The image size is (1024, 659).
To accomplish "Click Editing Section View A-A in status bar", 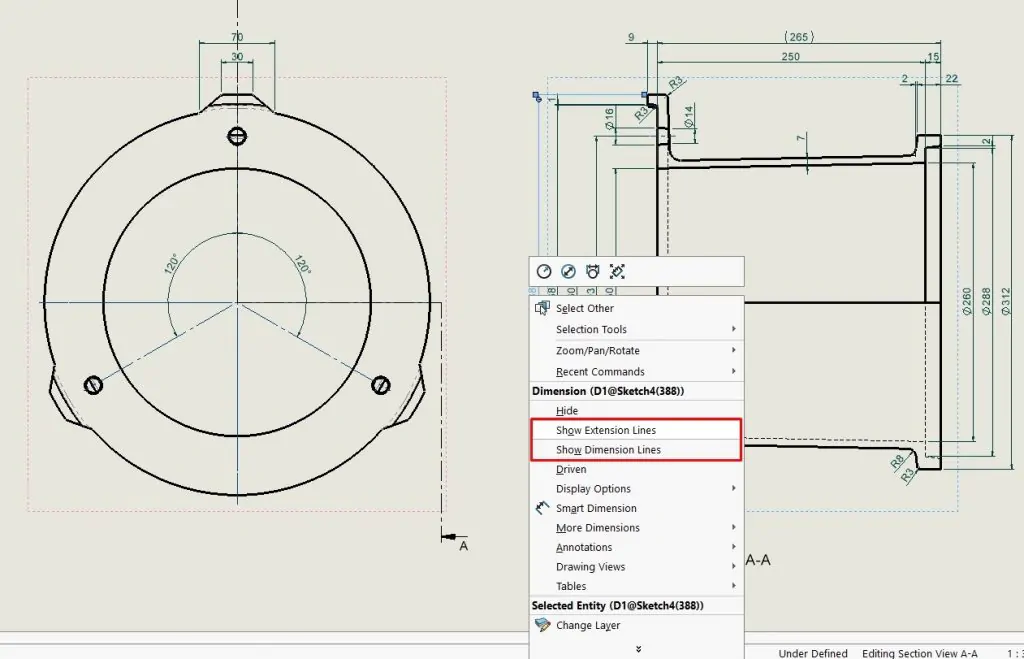I will (x=920, y=653).
